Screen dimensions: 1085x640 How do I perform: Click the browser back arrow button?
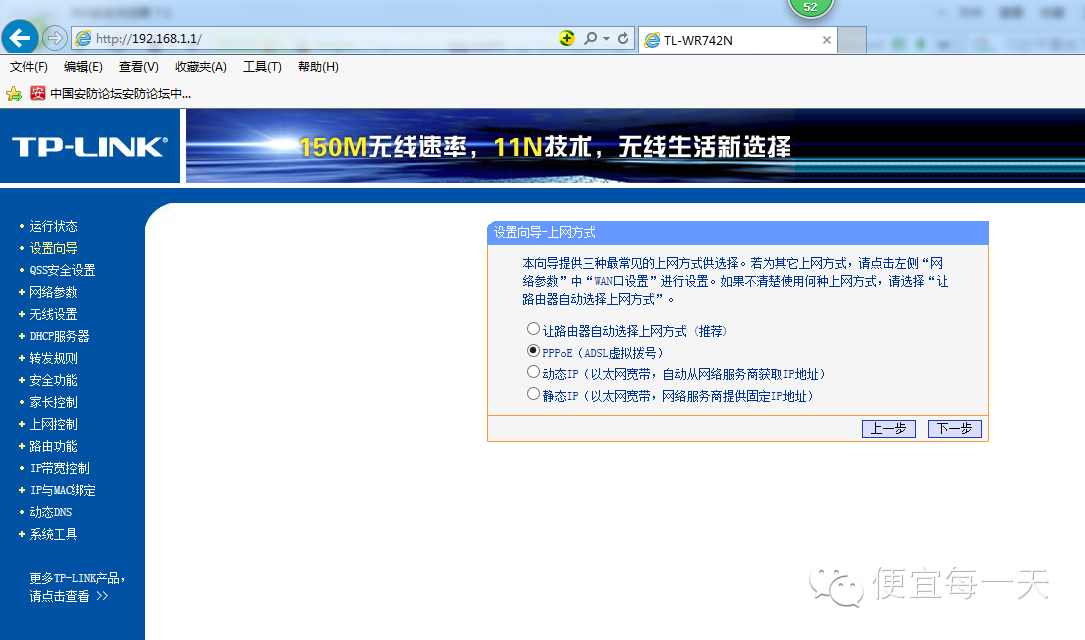20,37
